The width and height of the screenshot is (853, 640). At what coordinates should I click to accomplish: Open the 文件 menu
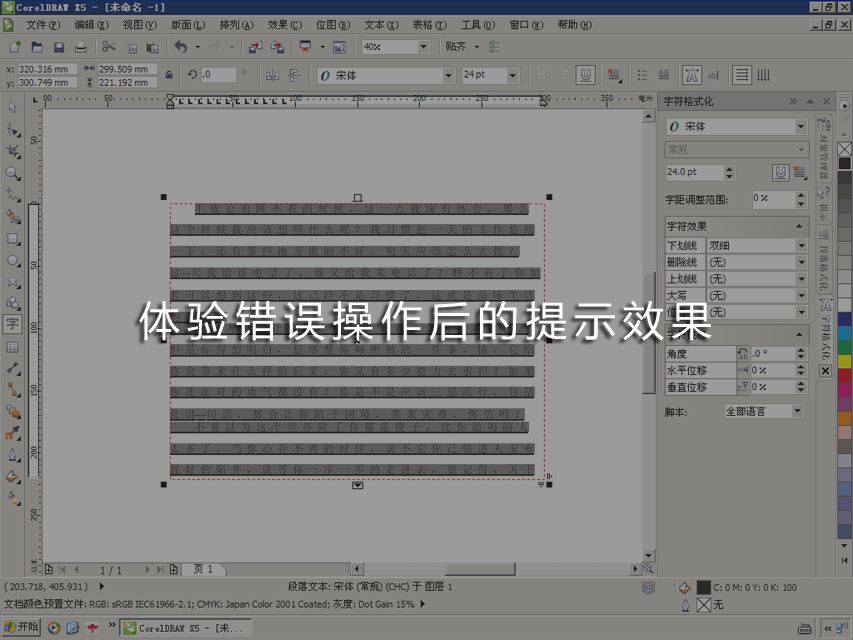pos(43,24)
